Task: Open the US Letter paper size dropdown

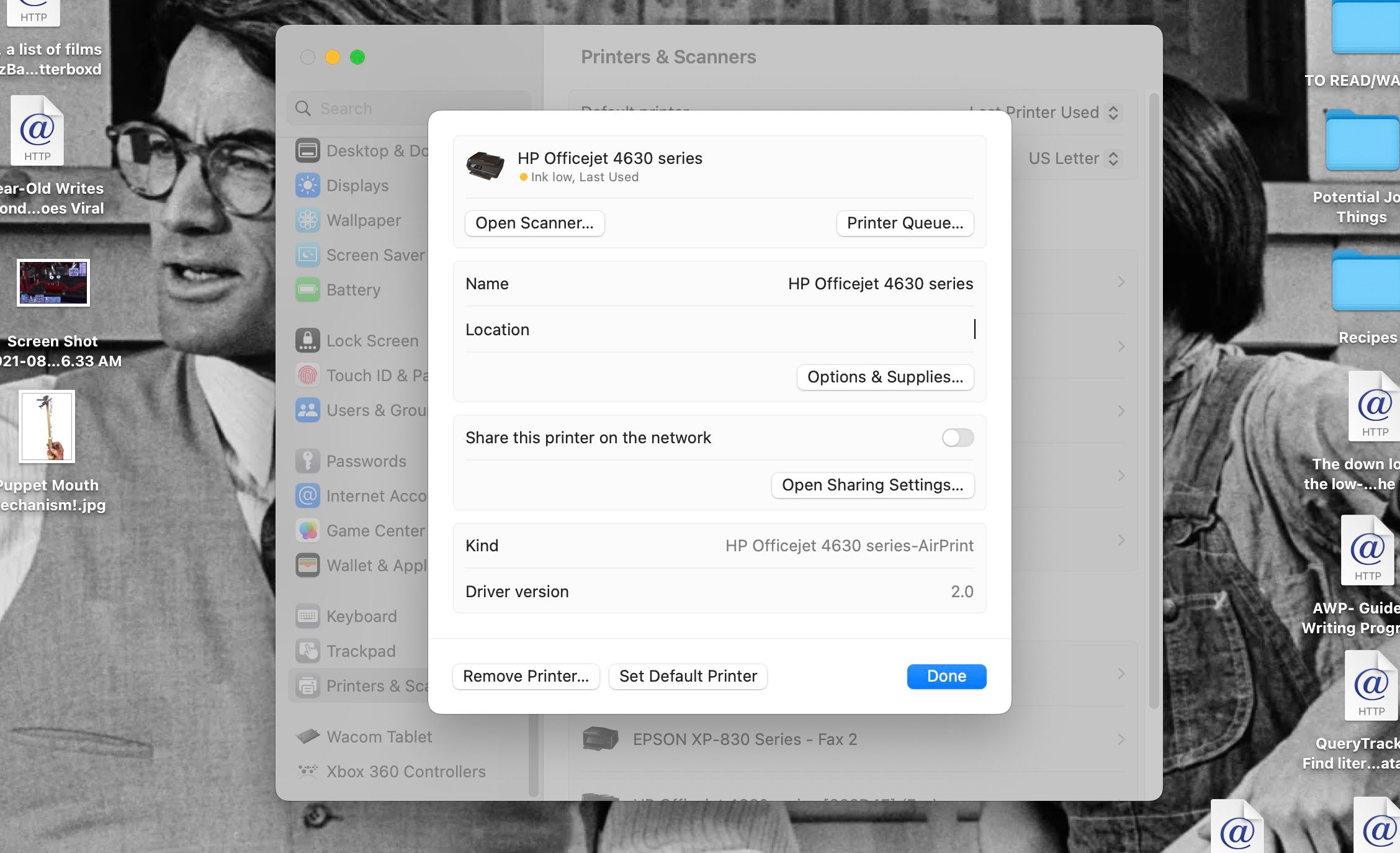Action: [1073, 158]
